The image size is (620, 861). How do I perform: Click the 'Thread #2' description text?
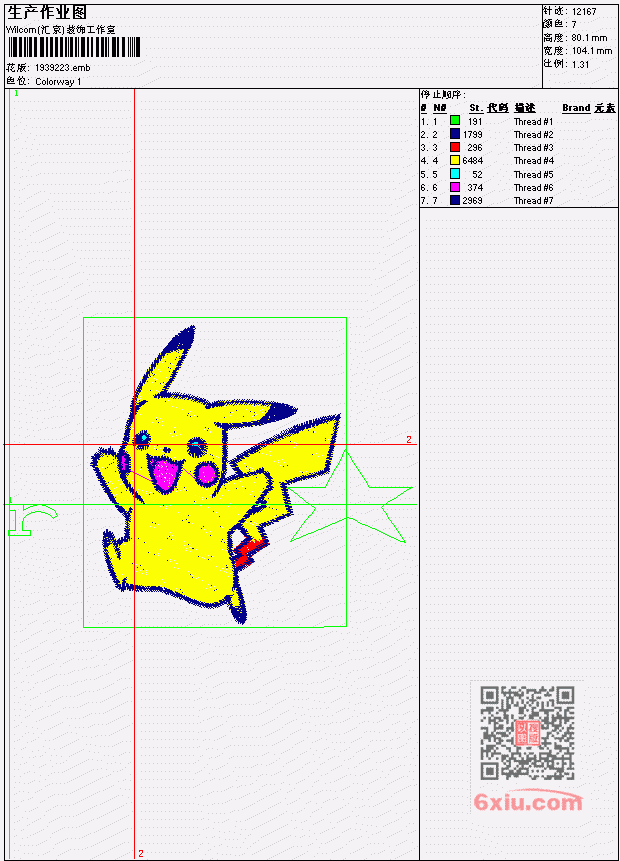[533, 135]
